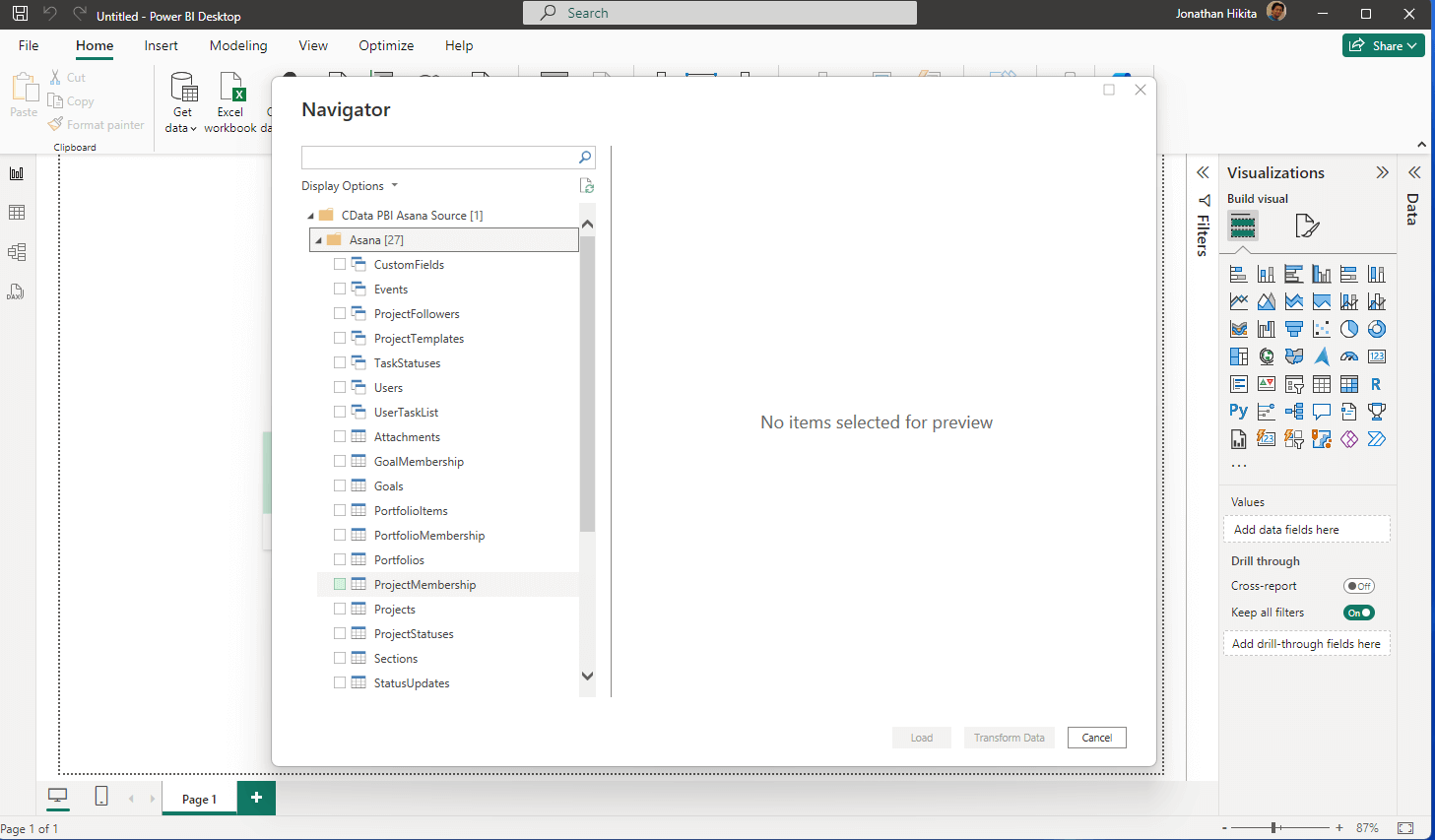Select the Python visual icon
This screenshot has width=1435, height=840.
[1238, 412]
